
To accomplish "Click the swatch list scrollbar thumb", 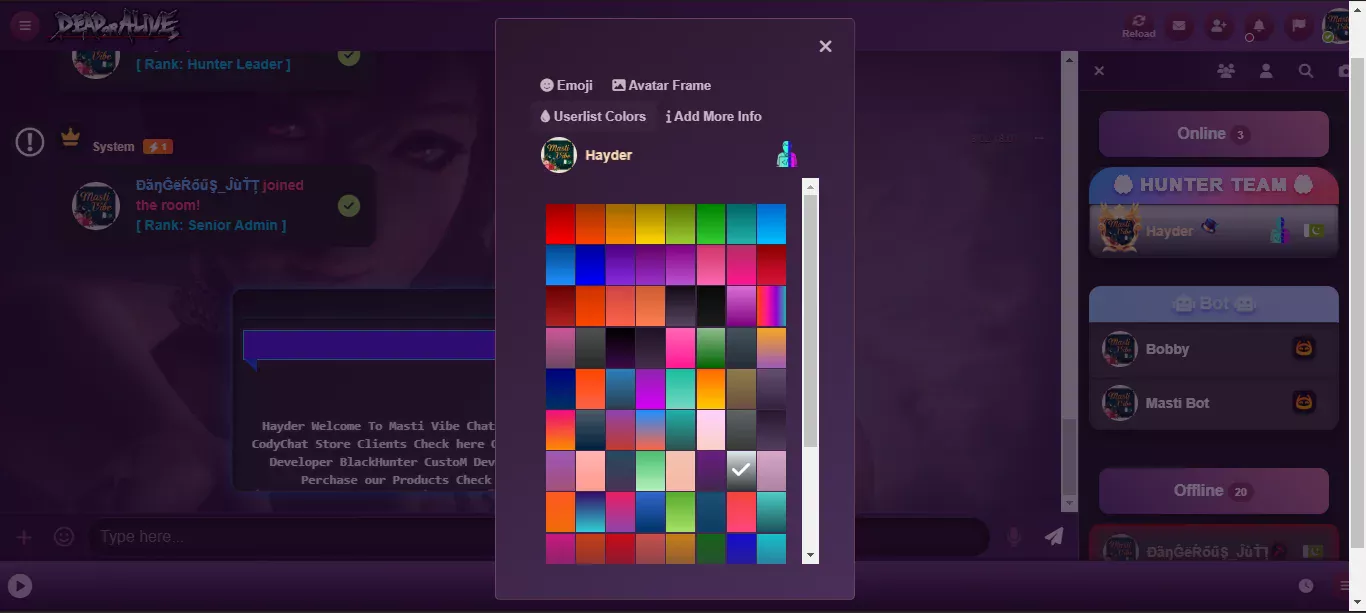I will coord(811,320).
